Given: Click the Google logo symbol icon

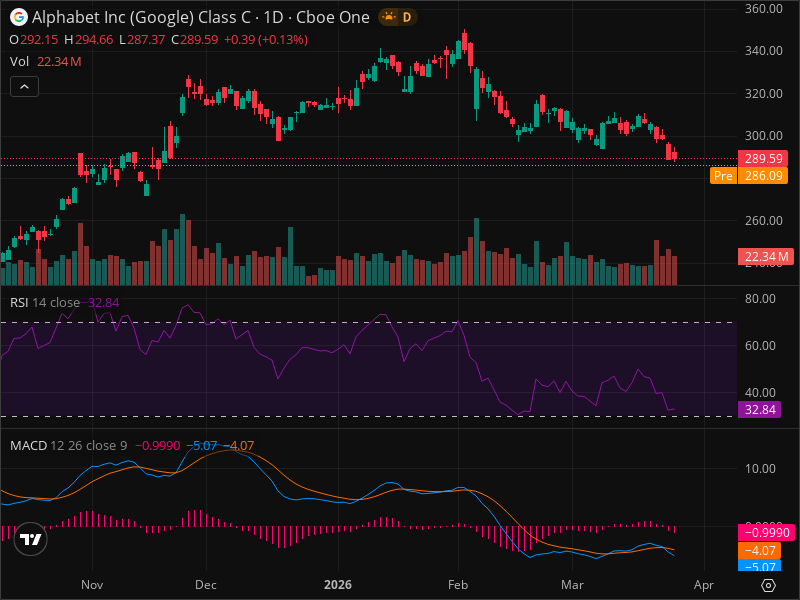Looking at the screenshot, I should pos(18,17).
